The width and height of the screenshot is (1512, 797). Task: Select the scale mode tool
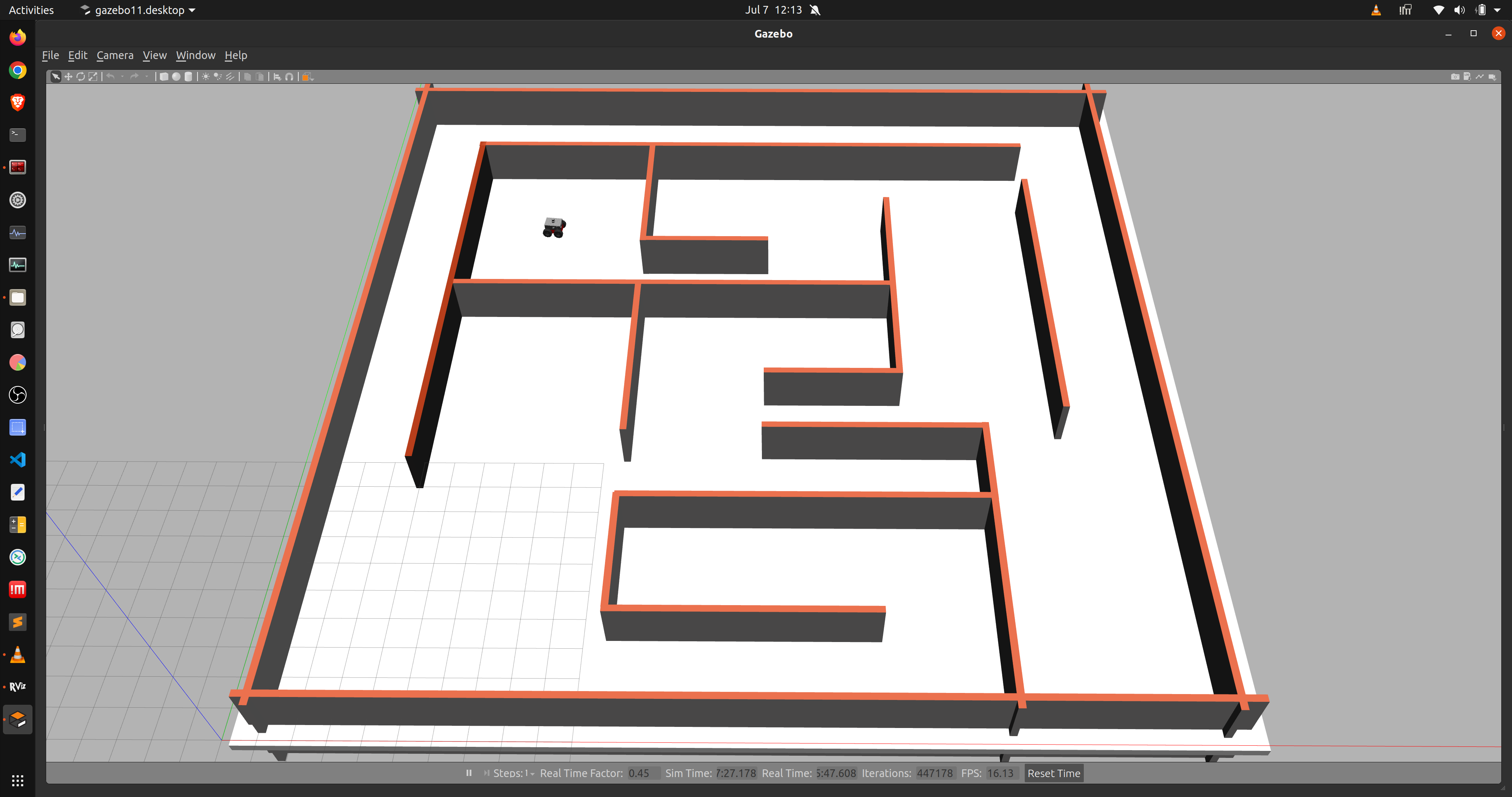[93, 77]
